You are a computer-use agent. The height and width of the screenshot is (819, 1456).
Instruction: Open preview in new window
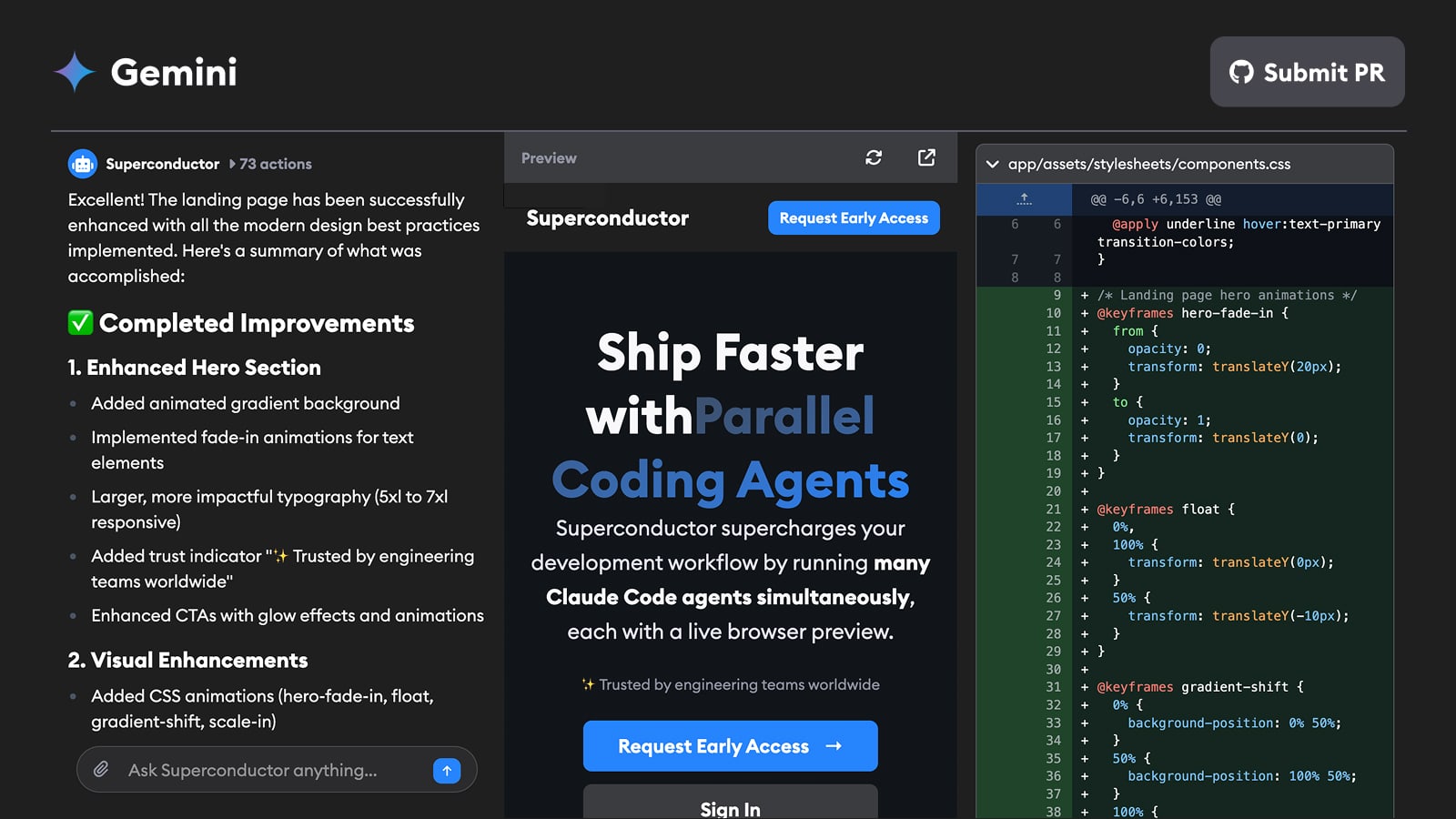pyautogui.click(x=926, y=157)
